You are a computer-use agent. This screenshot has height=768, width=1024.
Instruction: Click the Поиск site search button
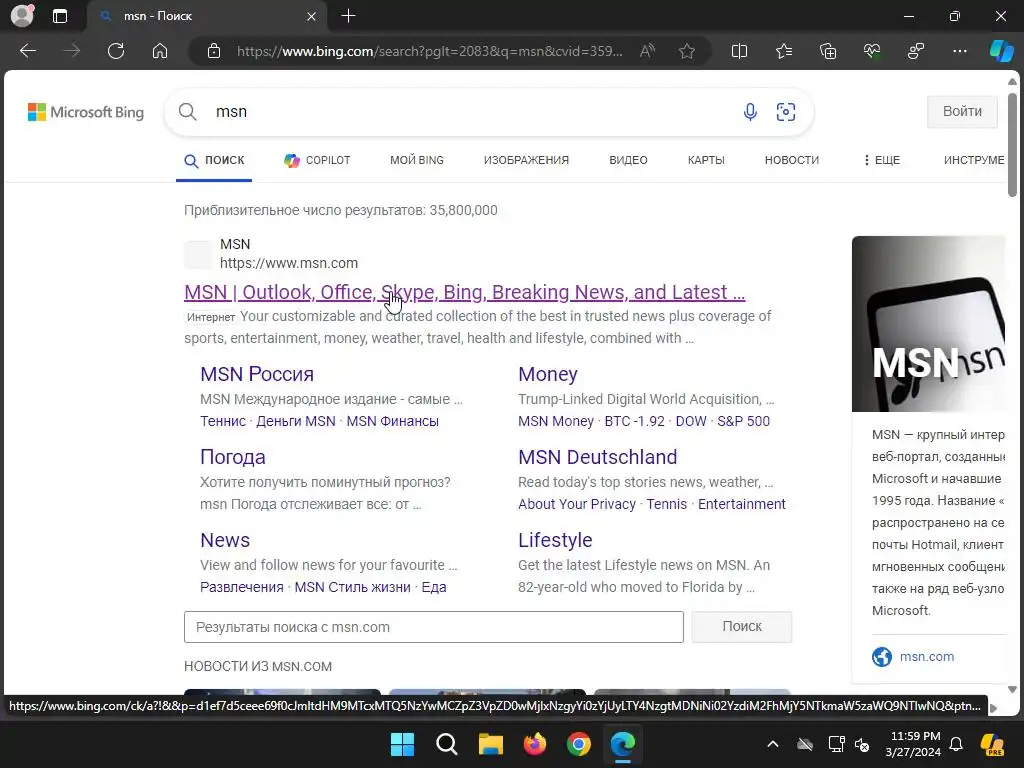pyautogui.click(x=742, y=626)
